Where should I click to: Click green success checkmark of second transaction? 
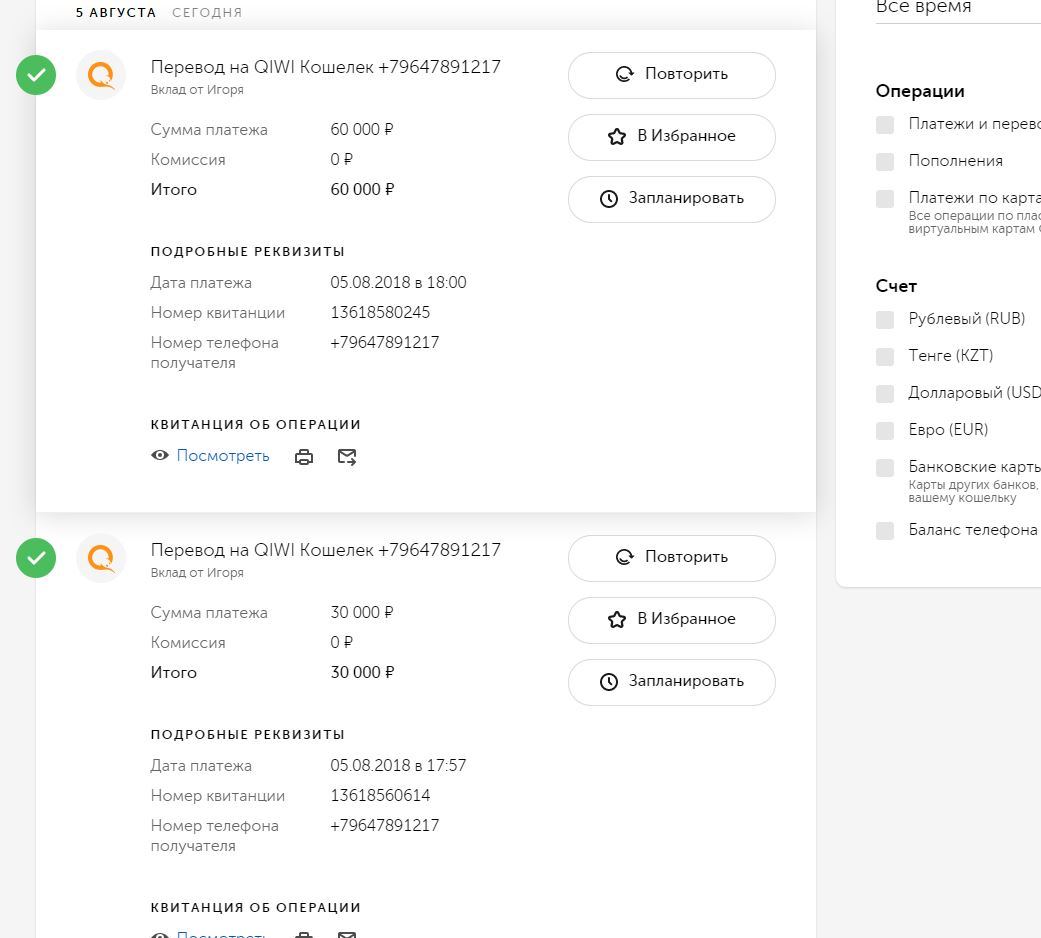[x=36, y=558]
